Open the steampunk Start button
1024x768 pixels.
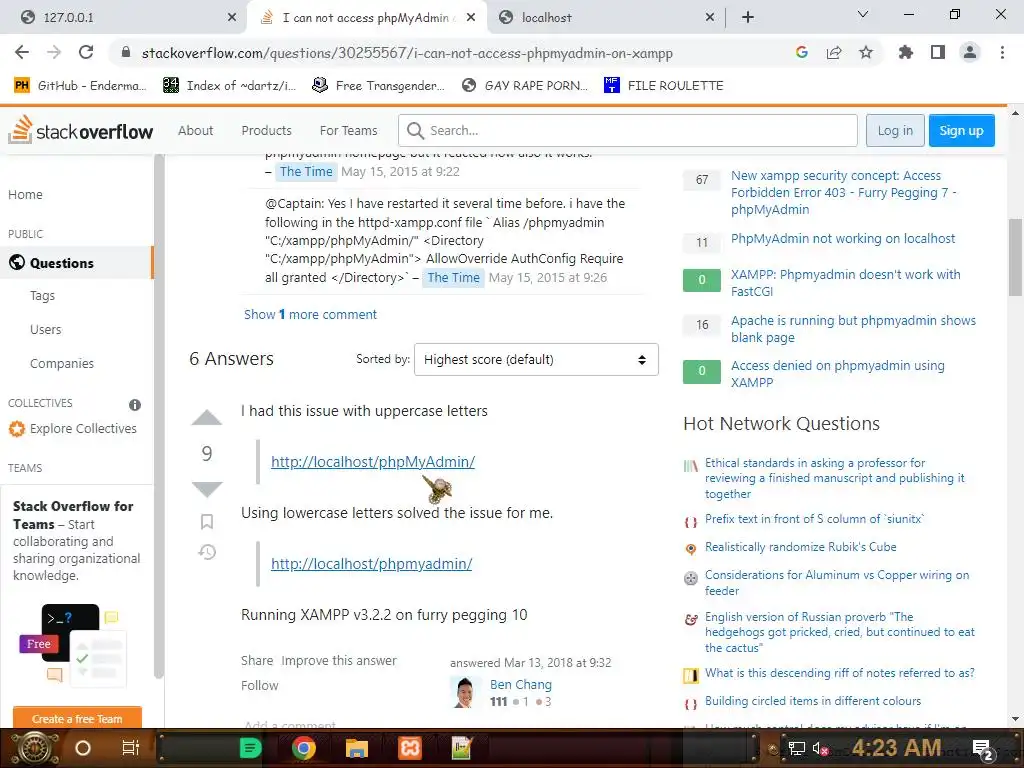(34, 748)
